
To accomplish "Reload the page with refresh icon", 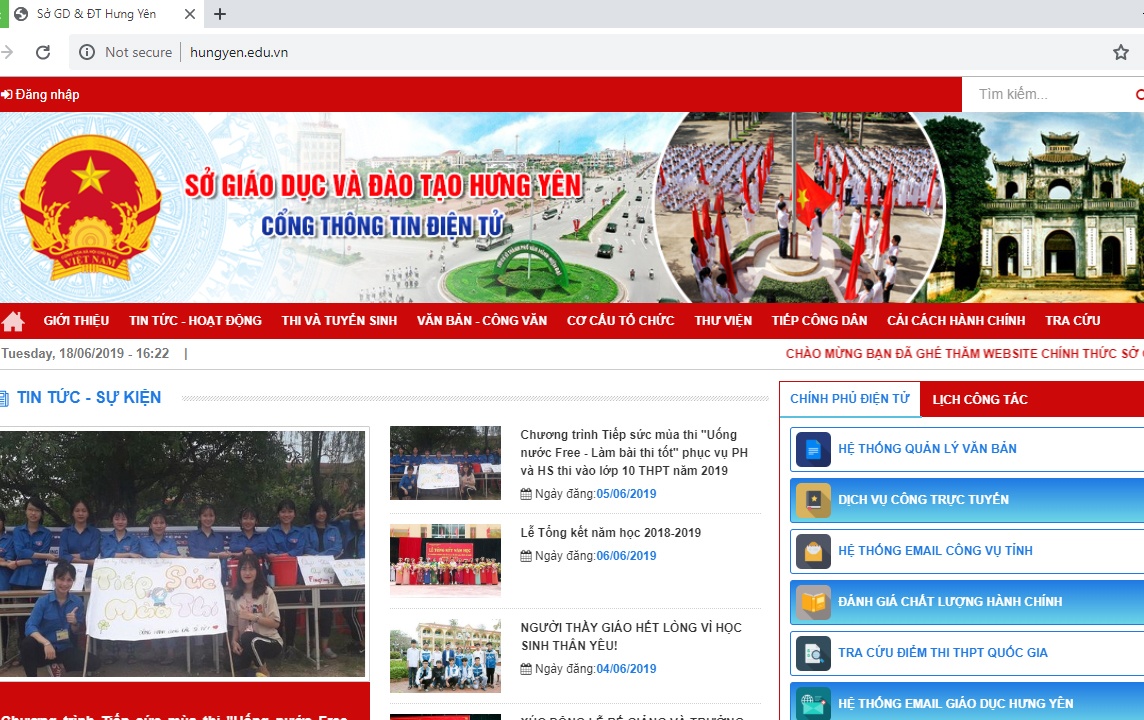I will (43, 52).
